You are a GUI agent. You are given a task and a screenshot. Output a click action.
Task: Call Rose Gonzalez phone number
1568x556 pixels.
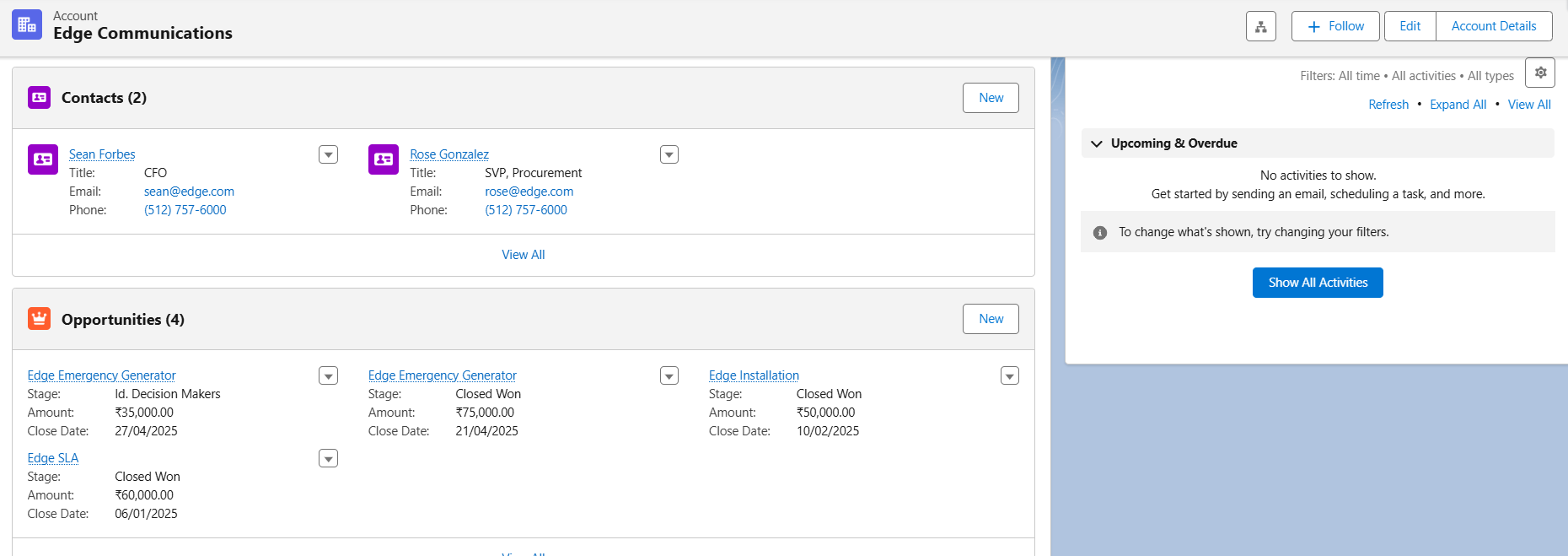[526, 210]
